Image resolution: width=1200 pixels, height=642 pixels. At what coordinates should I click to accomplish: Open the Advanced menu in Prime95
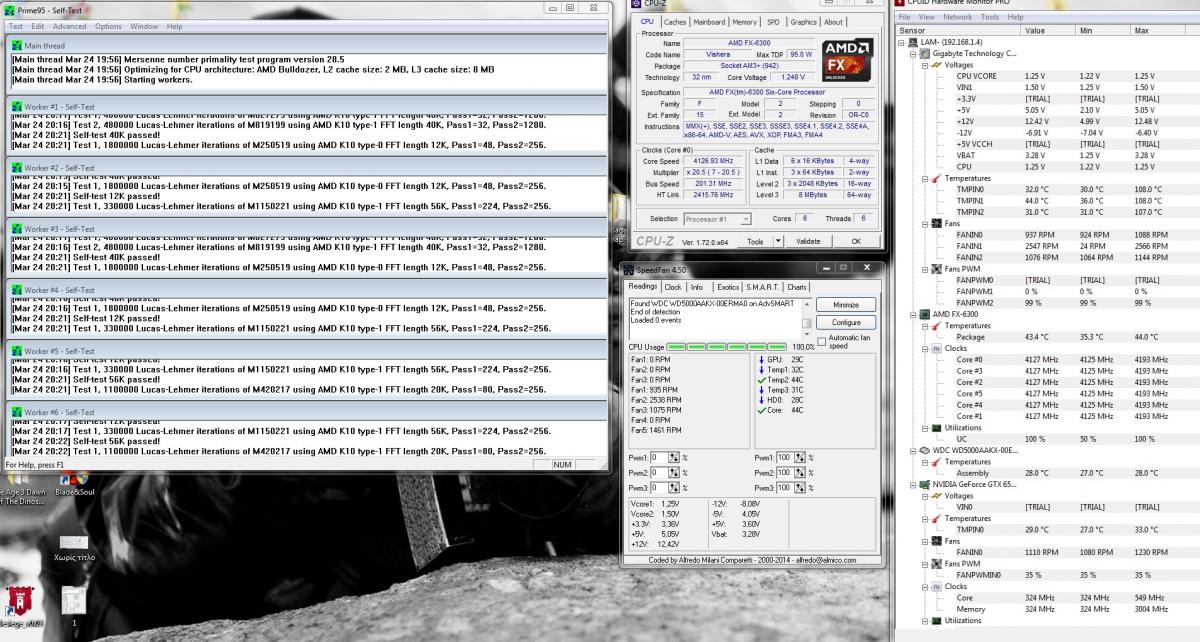tap(69, 26)
